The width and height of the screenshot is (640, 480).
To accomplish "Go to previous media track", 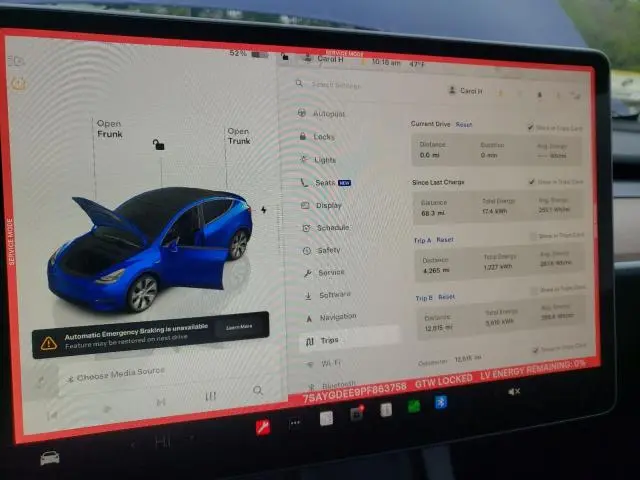I will (52, 416).
